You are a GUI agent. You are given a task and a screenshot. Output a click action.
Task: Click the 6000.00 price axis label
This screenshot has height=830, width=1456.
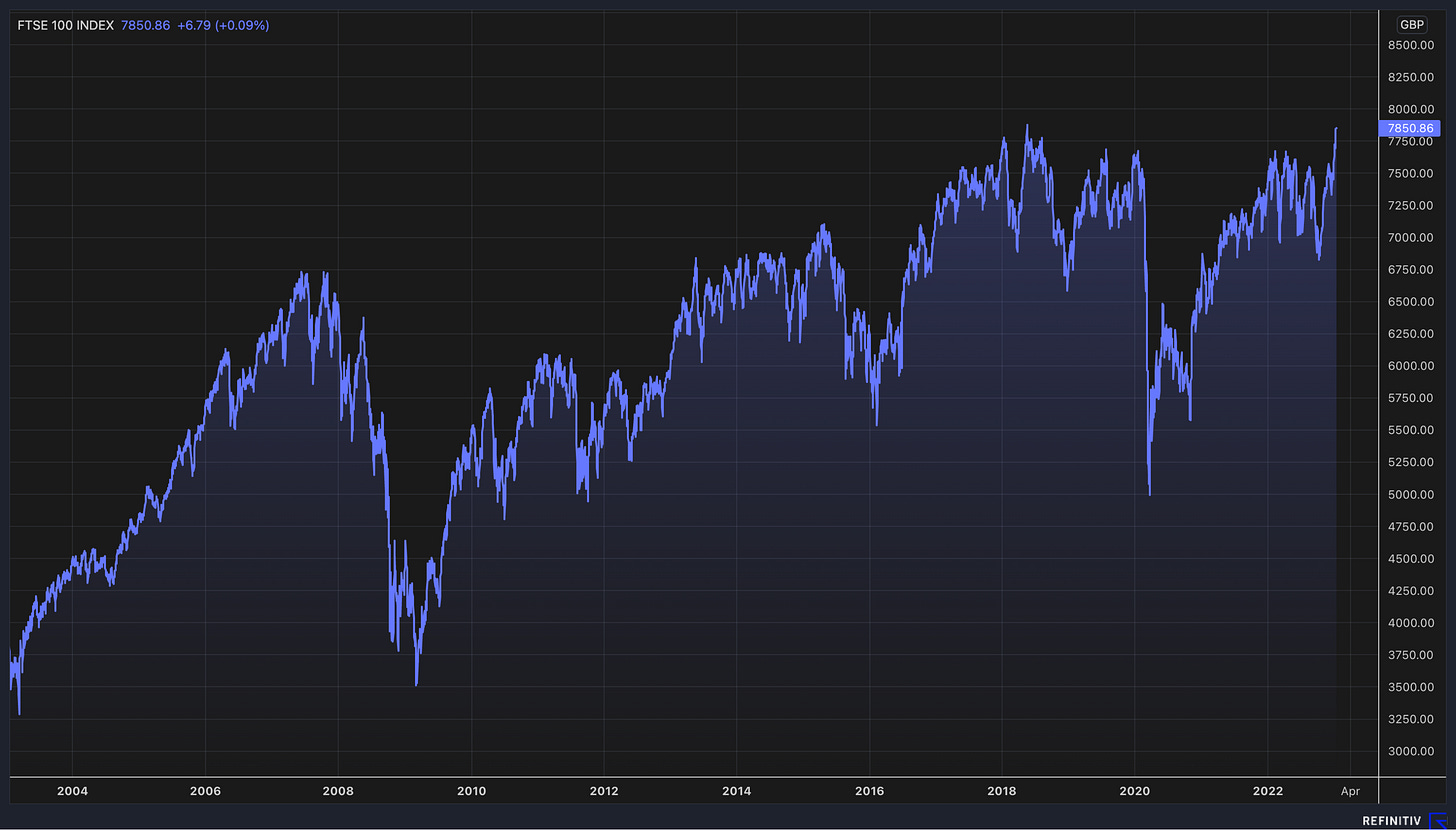click(x=1411, y=366)
